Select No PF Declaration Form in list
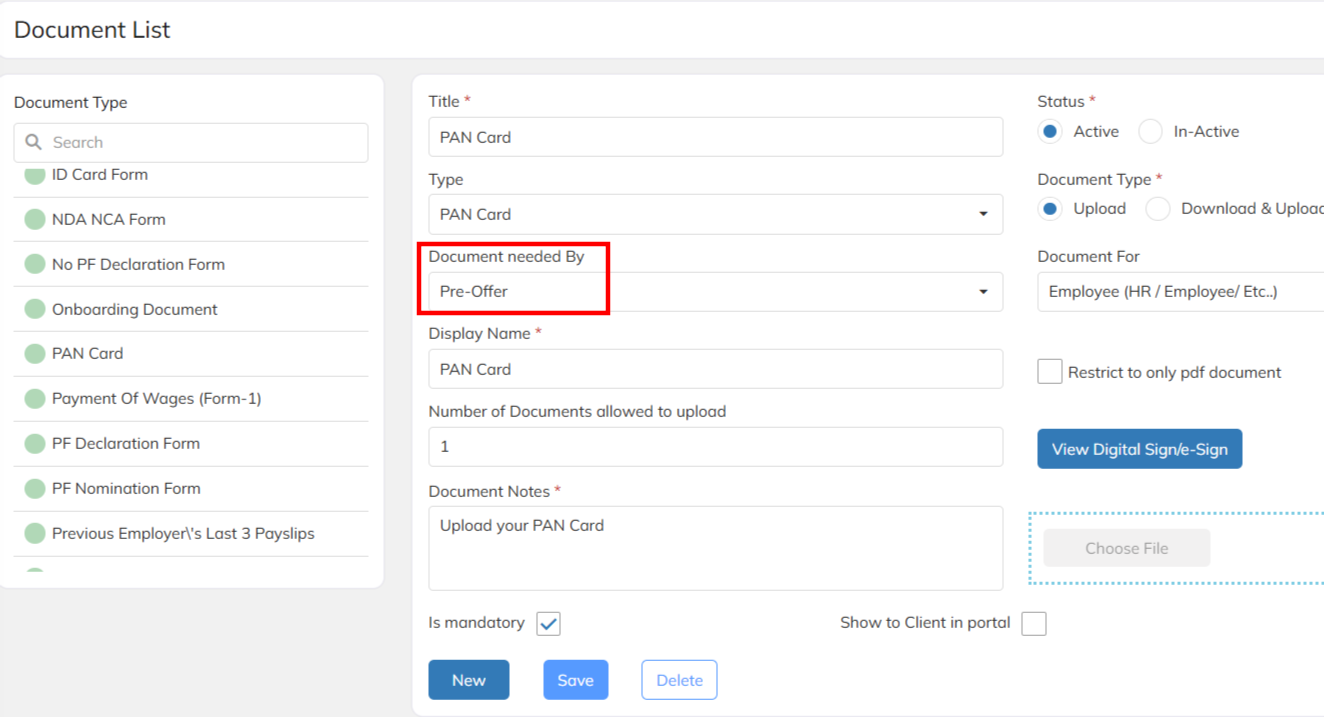The width and height of the screenshot is (1324, 717). (x=138, y=264)
